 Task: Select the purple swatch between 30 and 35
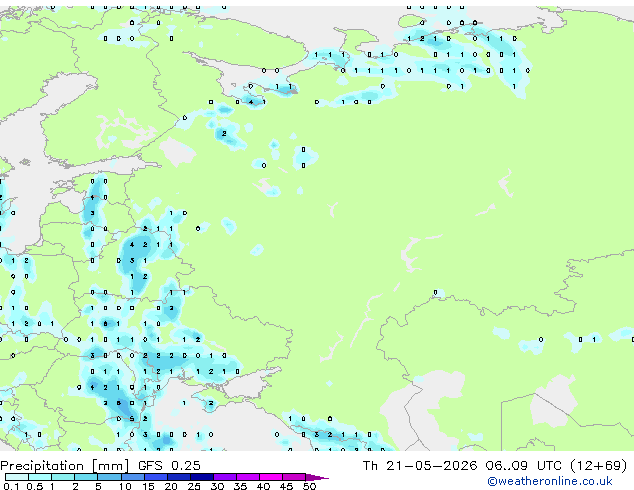point(225,477)
